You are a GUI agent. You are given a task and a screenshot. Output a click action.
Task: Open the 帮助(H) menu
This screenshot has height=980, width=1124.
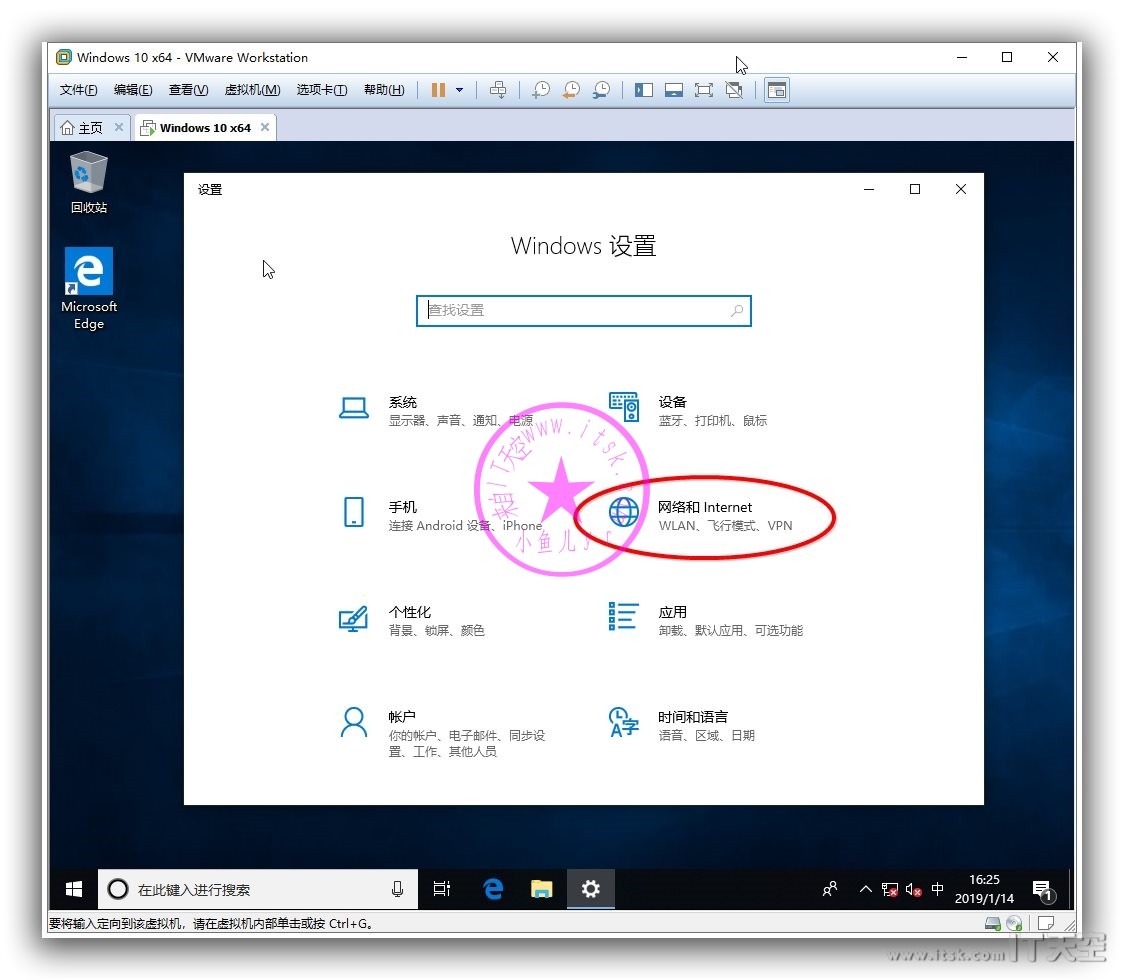click(x=384, y=90)
